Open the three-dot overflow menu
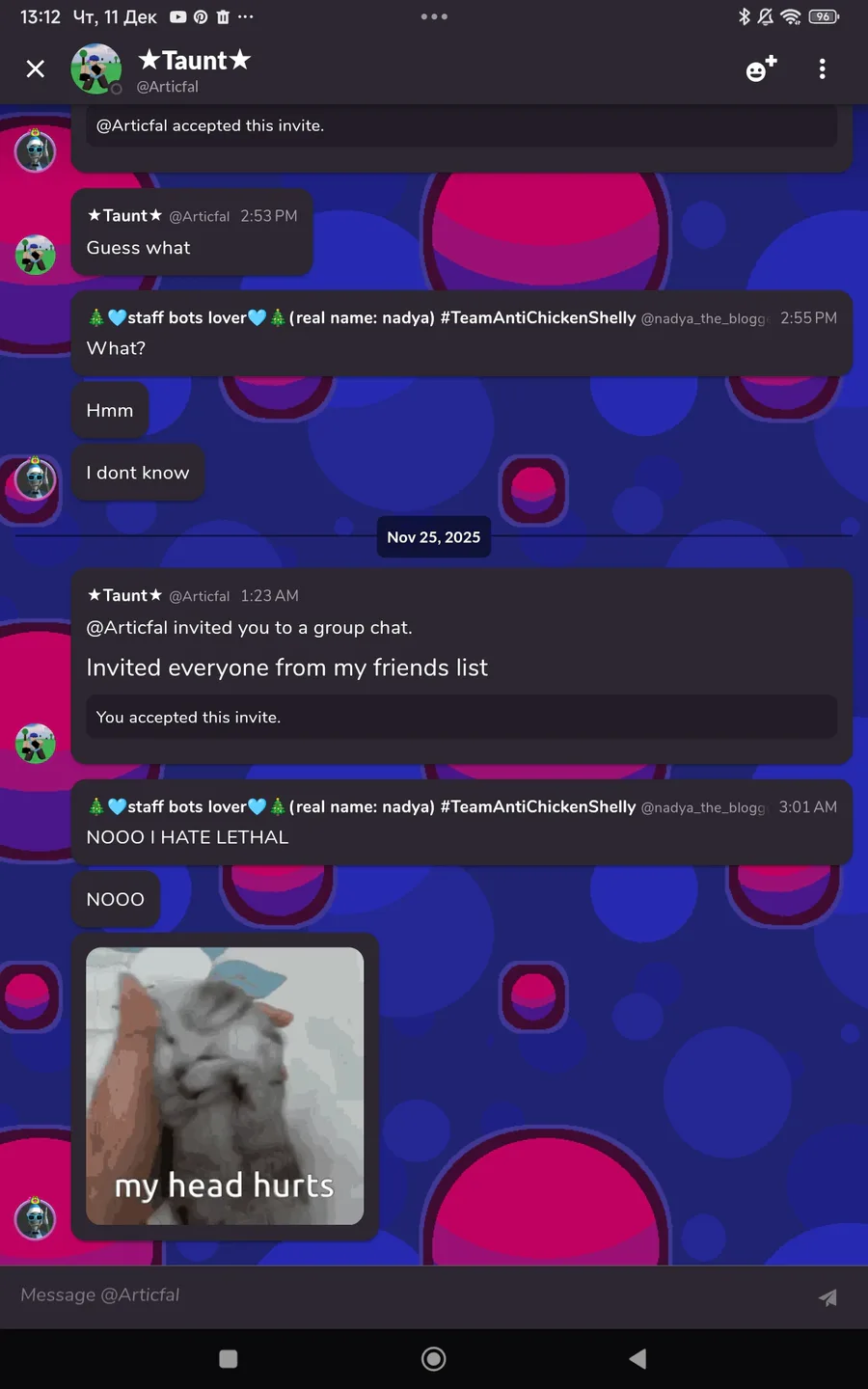868x1389 pixels. (x=822, y=68)
